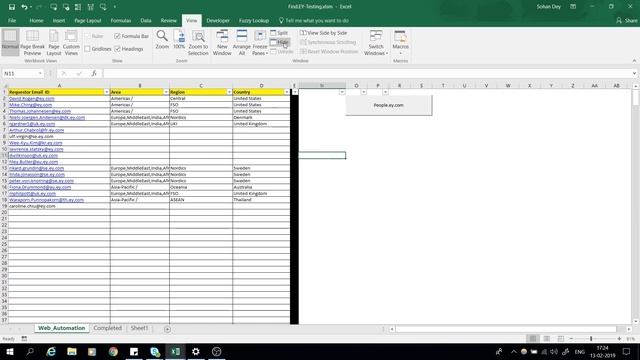Select Normal view icon in status bar
The height and width of the screenshot is (360, 640).
pos(533,339)
